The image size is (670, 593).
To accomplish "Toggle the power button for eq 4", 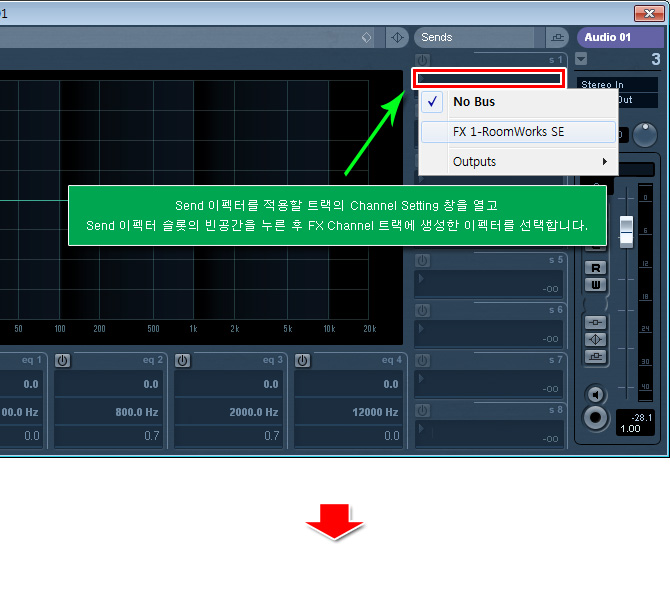I will click(303, 361).
